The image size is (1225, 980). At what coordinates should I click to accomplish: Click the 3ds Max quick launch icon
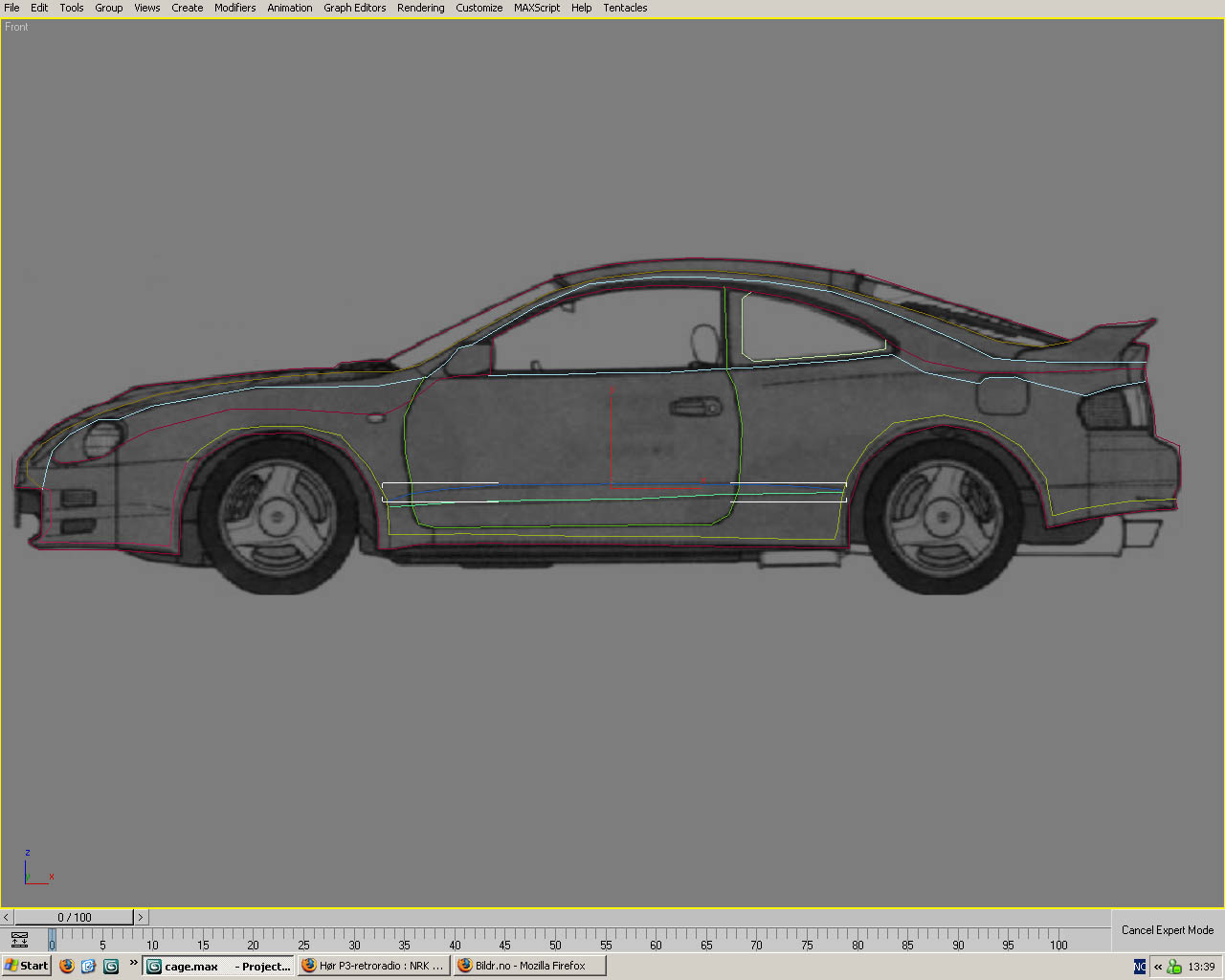click(x=111, y=966)
